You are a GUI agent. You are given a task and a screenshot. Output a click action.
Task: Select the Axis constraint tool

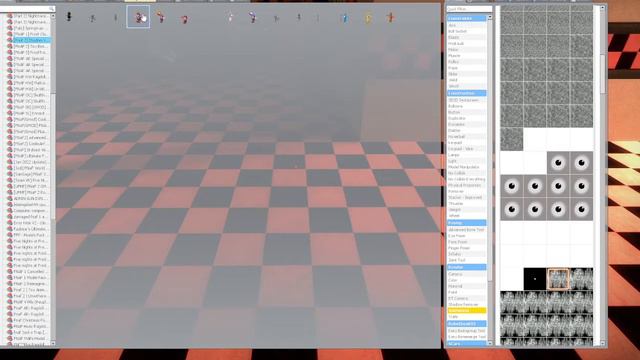(467, 25)
